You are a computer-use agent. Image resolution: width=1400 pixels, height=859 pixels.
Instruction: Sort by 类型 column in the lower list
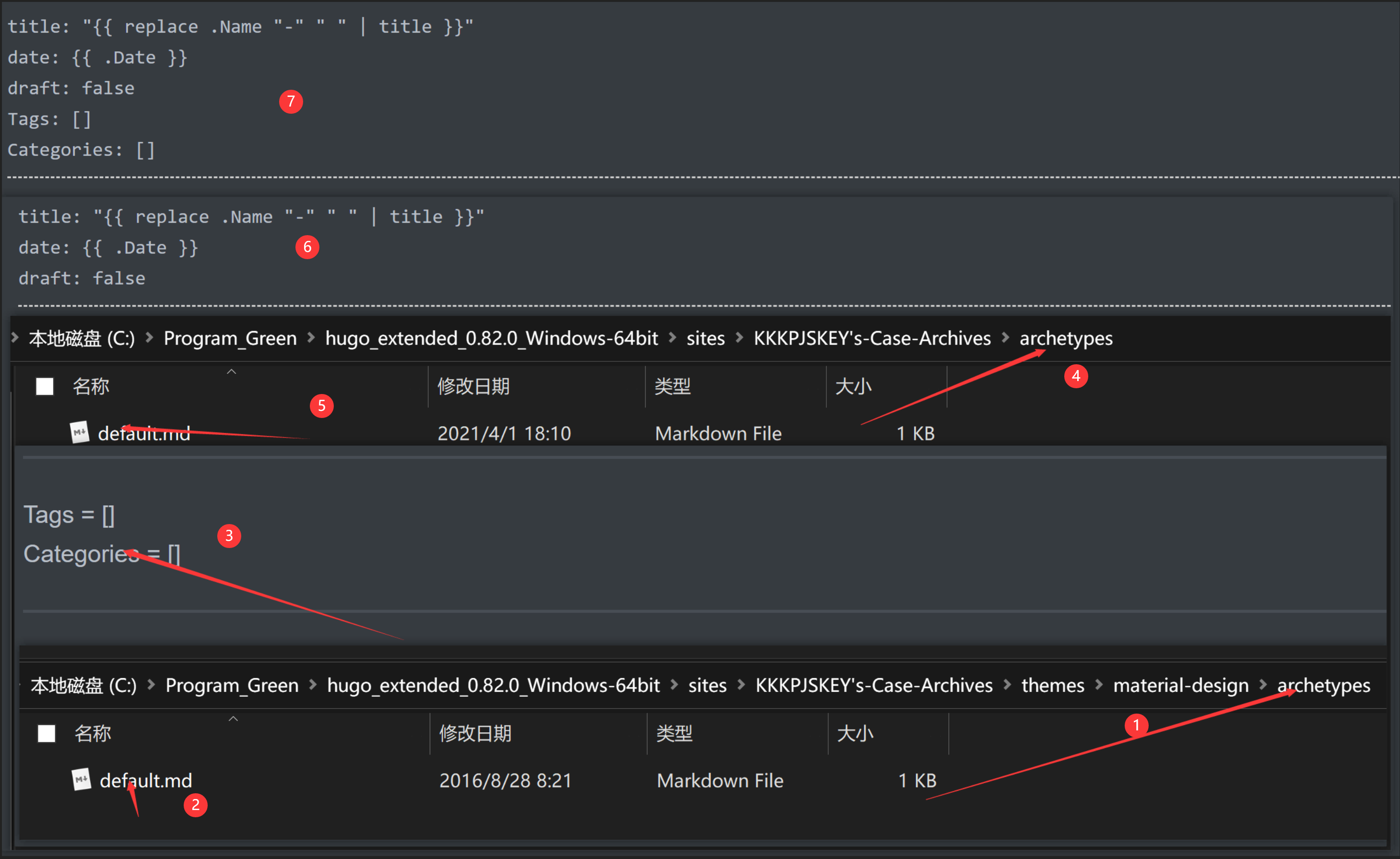point(674,733)
